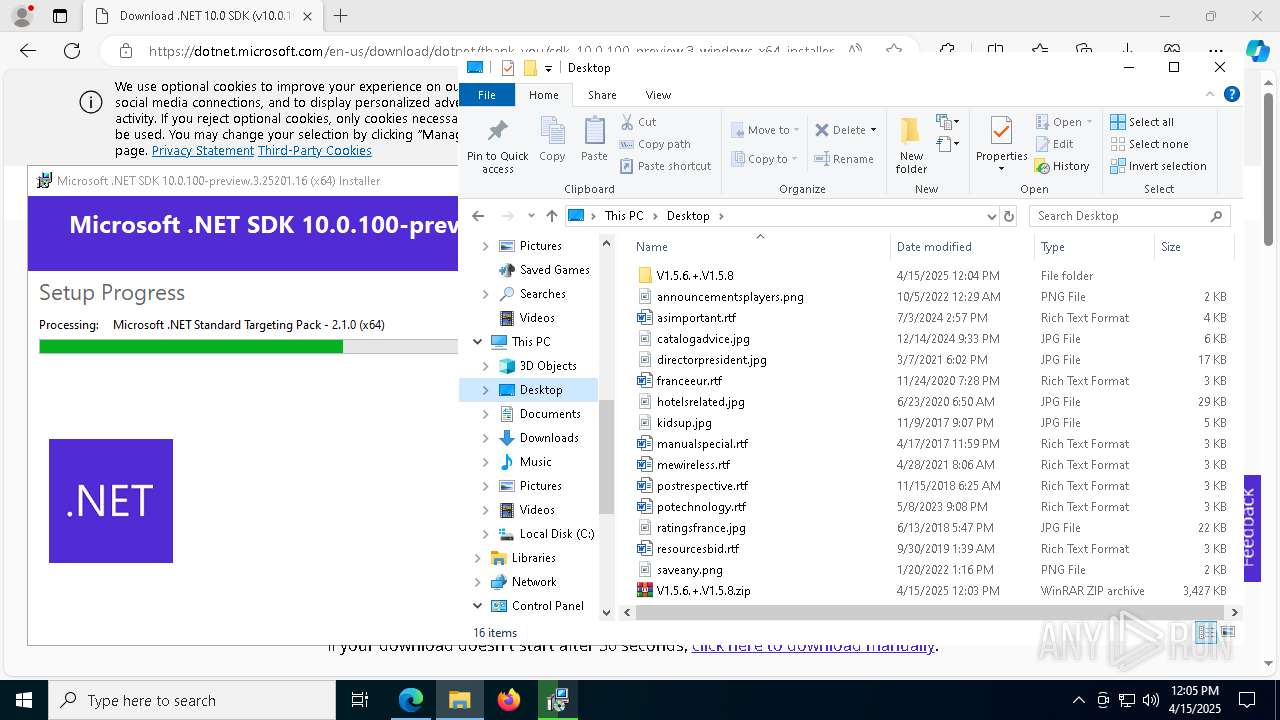Click the Explorer Help question mark icon
The image size is (1280, 720).
pyautogui.click(x=1232, y=94)
